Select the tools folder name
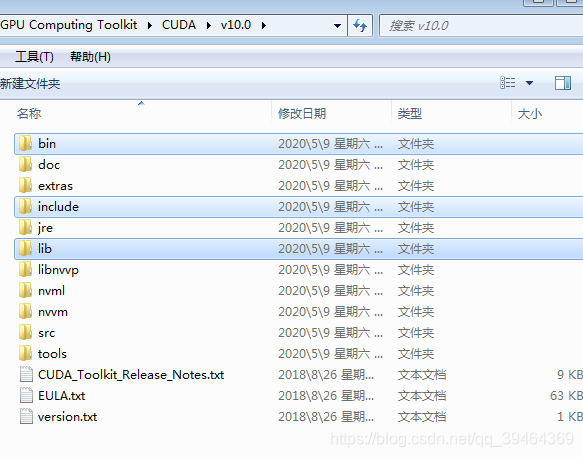The width and height of the screenshot is (583, 457). pos(52,354)
